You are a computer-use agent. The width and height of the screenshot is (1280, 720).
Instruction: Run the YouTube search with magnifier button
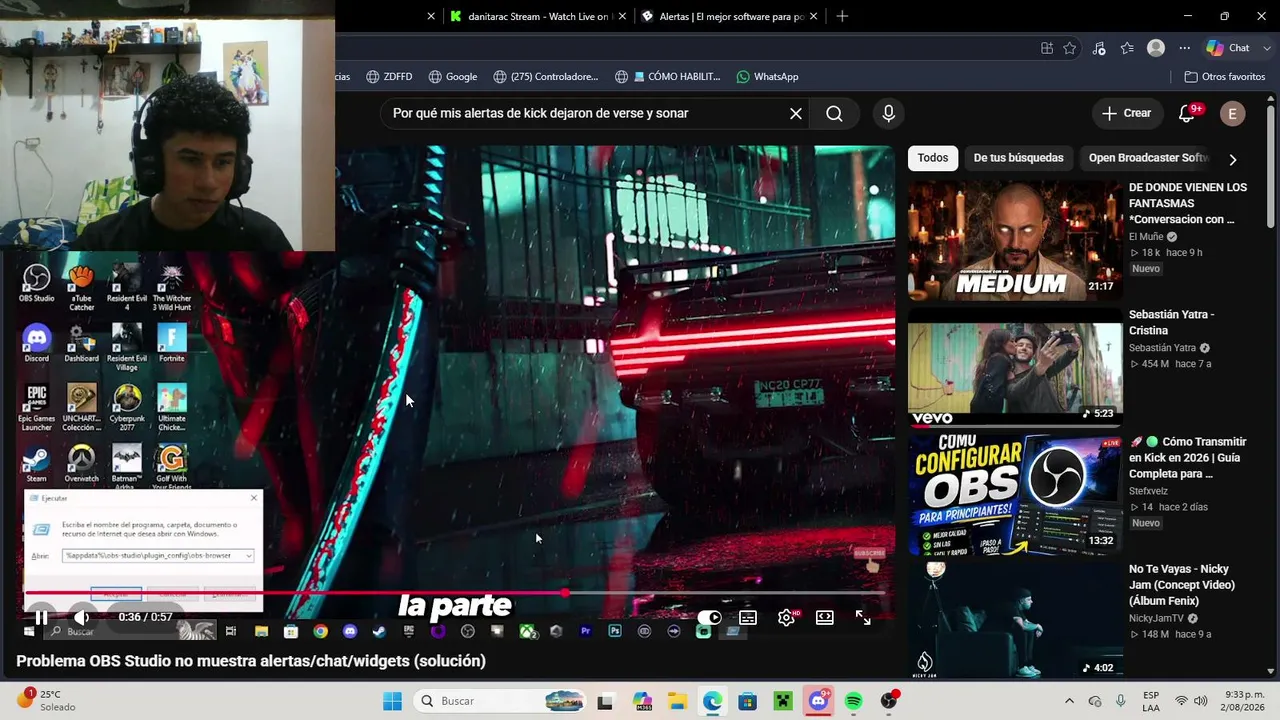pos(834,114)
